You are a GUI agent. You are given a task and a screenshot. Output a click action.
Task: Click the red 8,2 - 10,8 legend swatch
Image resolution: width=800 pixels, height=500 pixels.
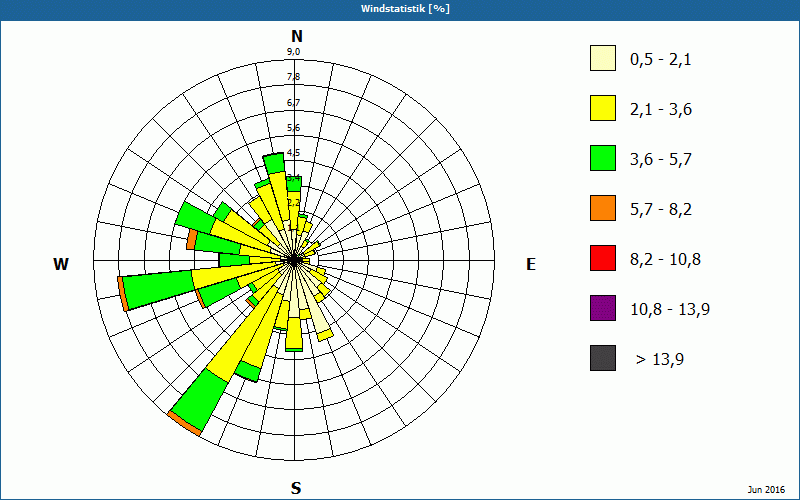tap(603, 258)
